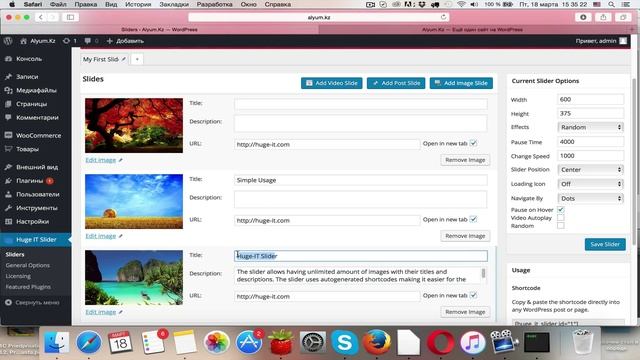Image resolution: width=640 pixels, height=360 pixels.
Task: Collapse menu with Свернуть меню
Action: coord(33,302)
